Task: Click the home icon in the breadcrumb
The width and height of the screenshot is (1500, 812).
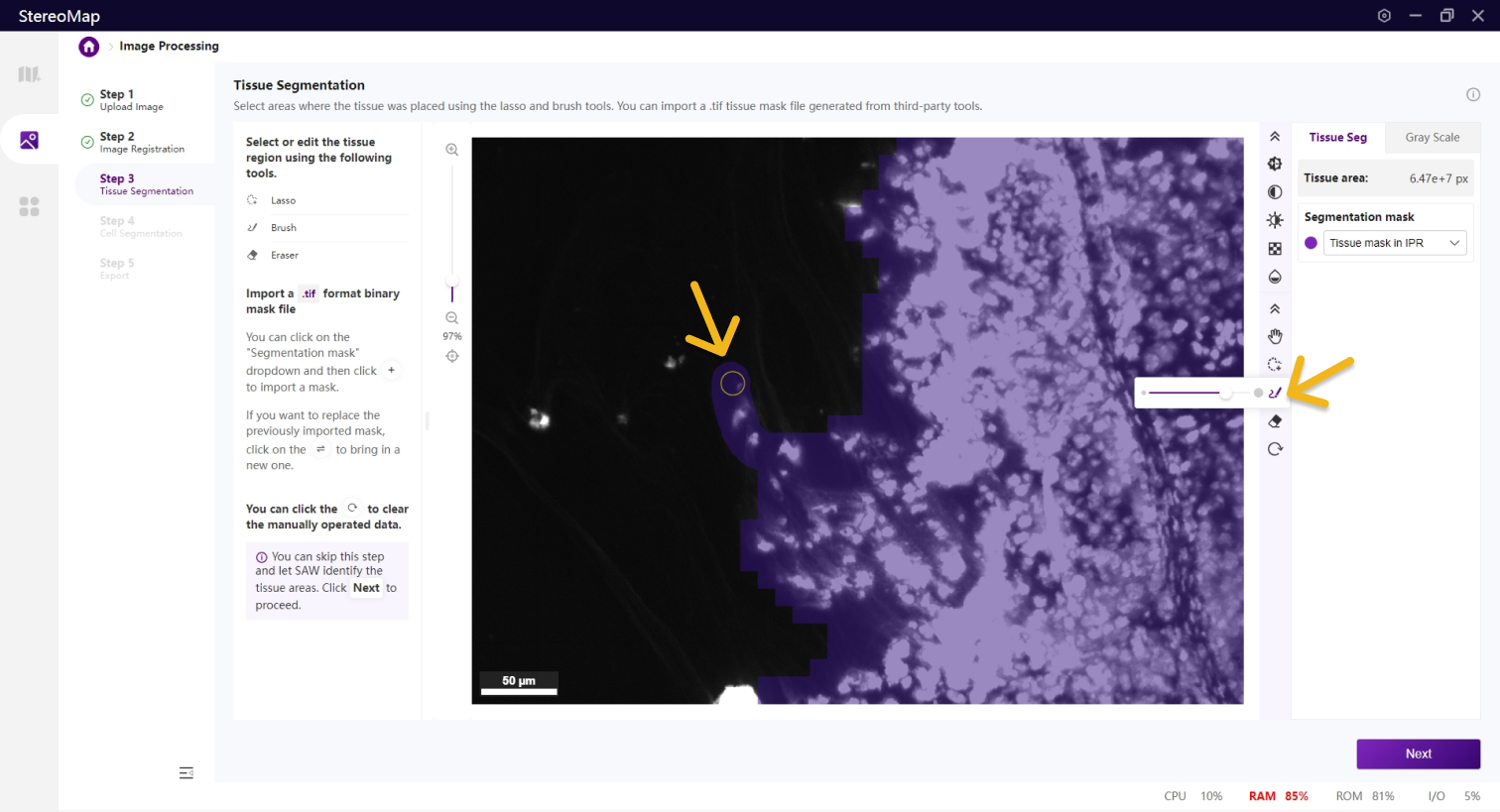Action: (89, 47)
